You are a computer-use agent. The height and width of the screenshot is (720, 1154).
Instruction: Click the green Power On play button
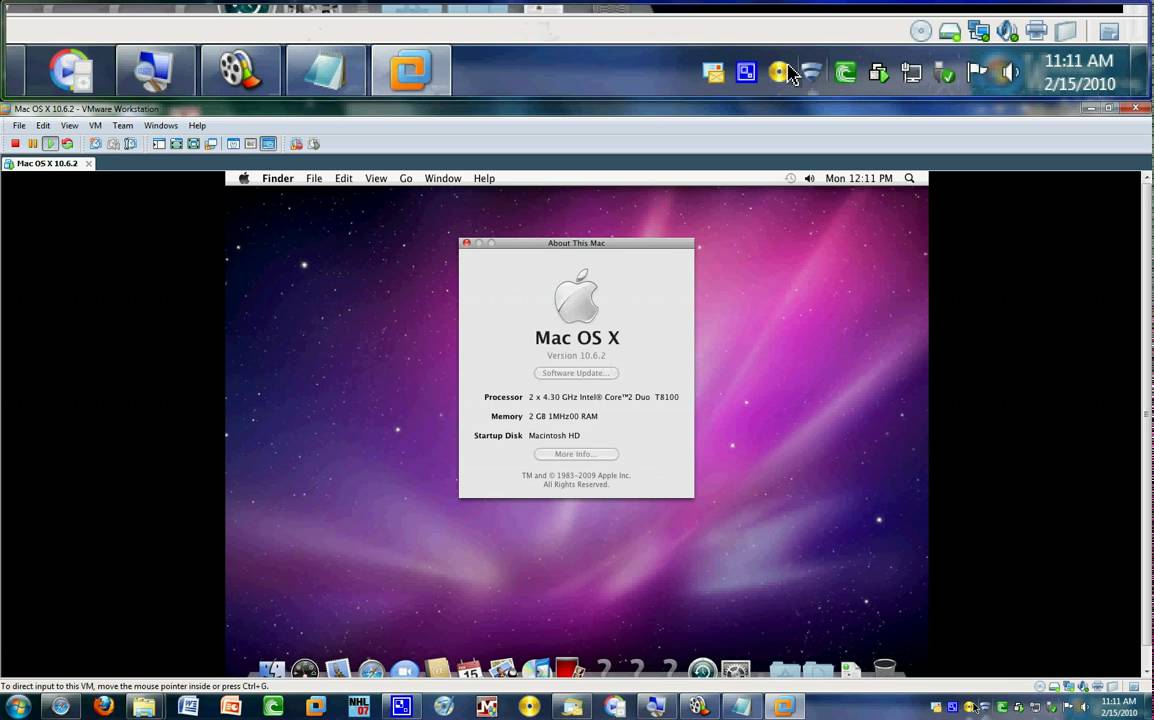coord(49,144)
